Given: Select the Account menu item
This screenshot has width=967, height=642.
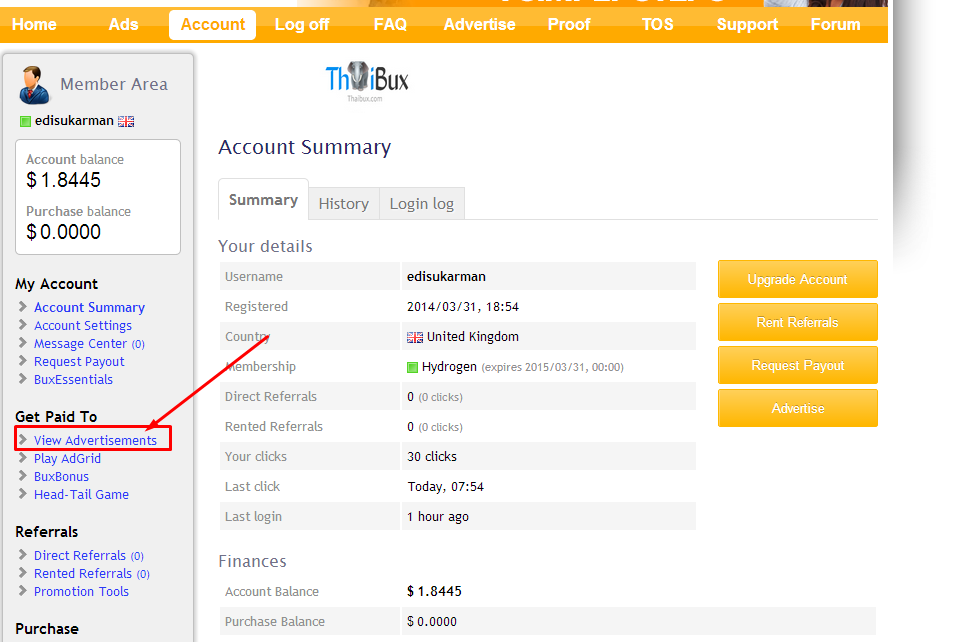Looking at the screenshot, I should pyautogui.click(x=213, y=25).
